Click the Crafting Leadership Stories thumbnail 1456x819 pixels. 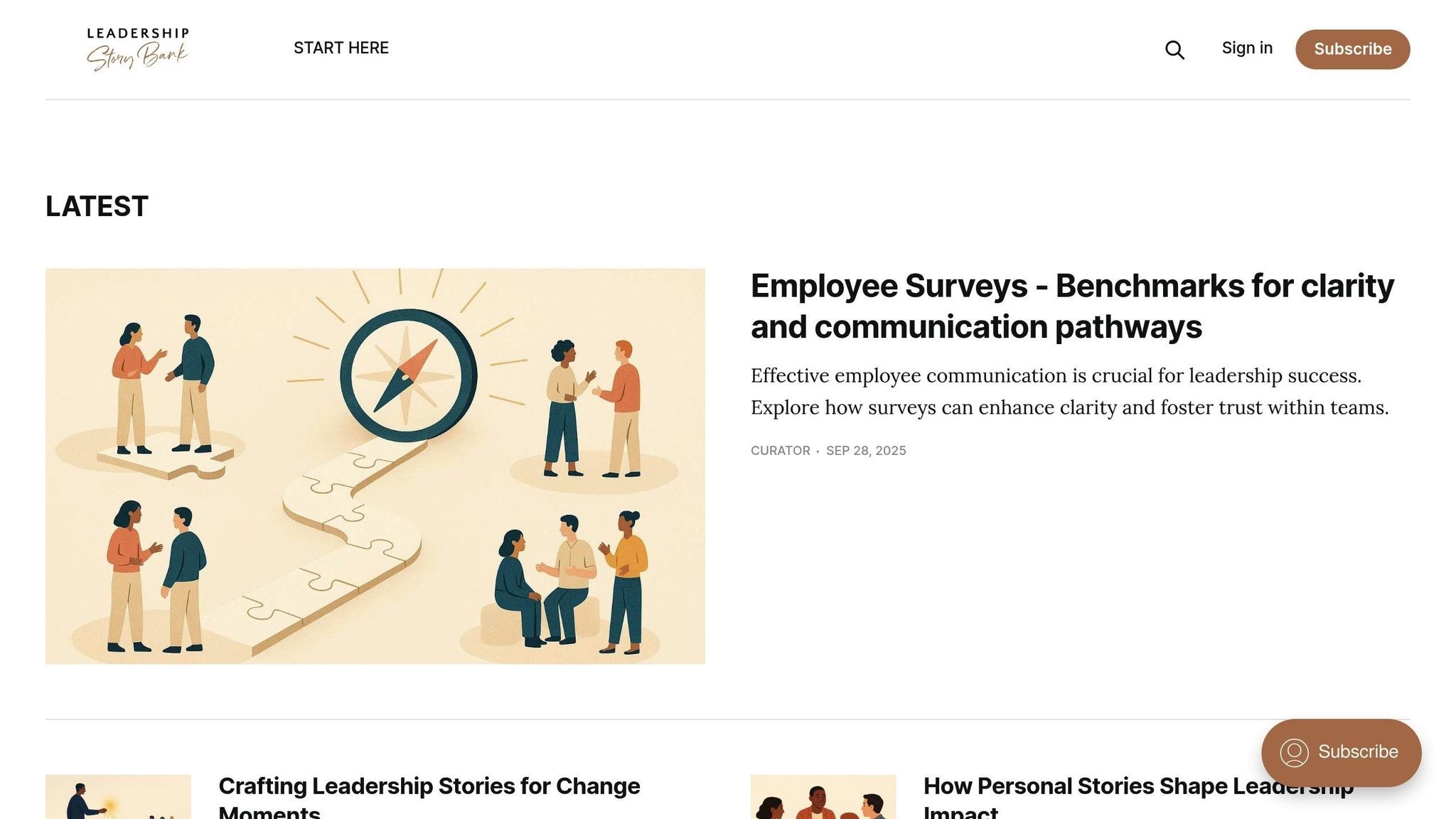click(118, 797)
